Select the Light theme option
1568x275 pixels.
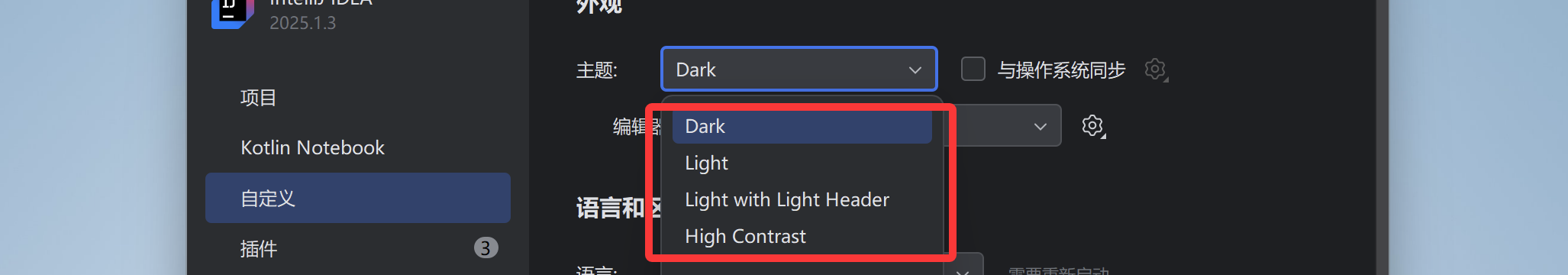pyautogui.click(x=802, y=163)
